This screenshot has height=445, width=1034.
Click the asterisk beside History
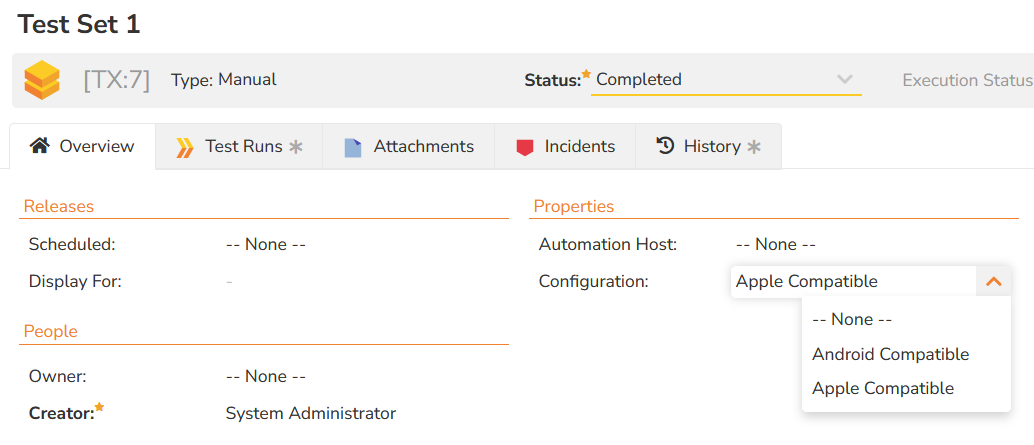[754, 147]
